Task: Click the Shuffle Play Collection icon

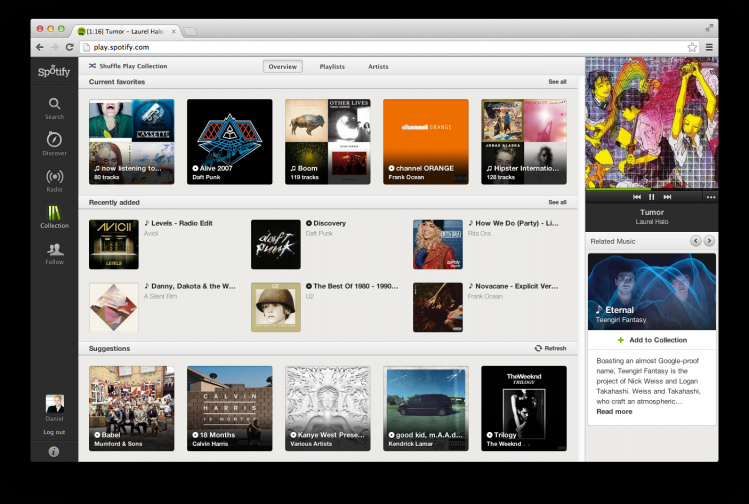Action: 92,66
